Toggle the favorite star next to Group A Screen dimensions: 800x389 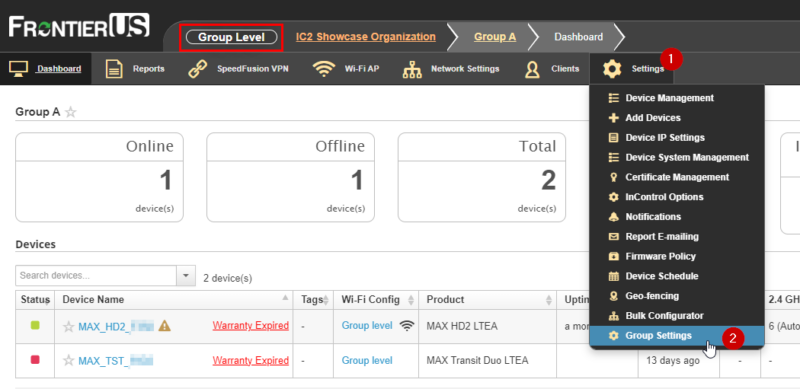click(70, 112)
